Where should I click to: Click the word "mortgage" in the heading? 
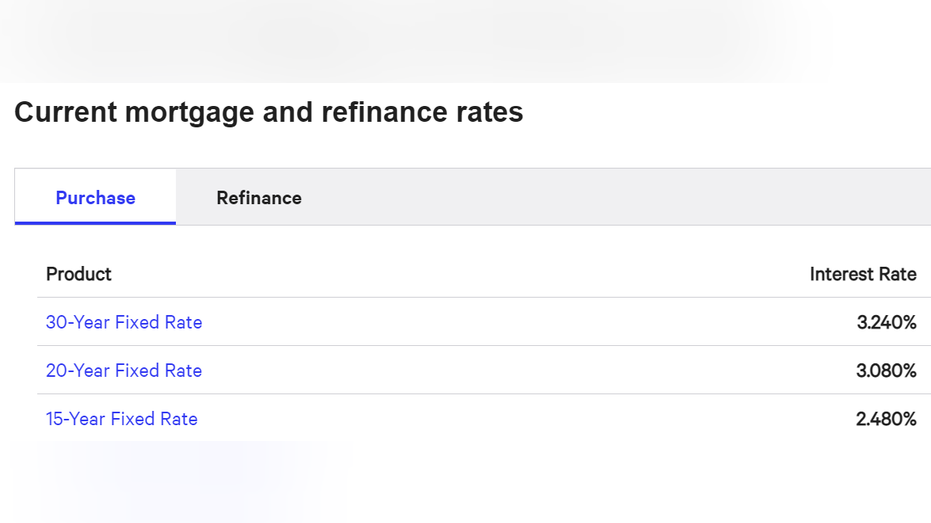tap(189, 113)
